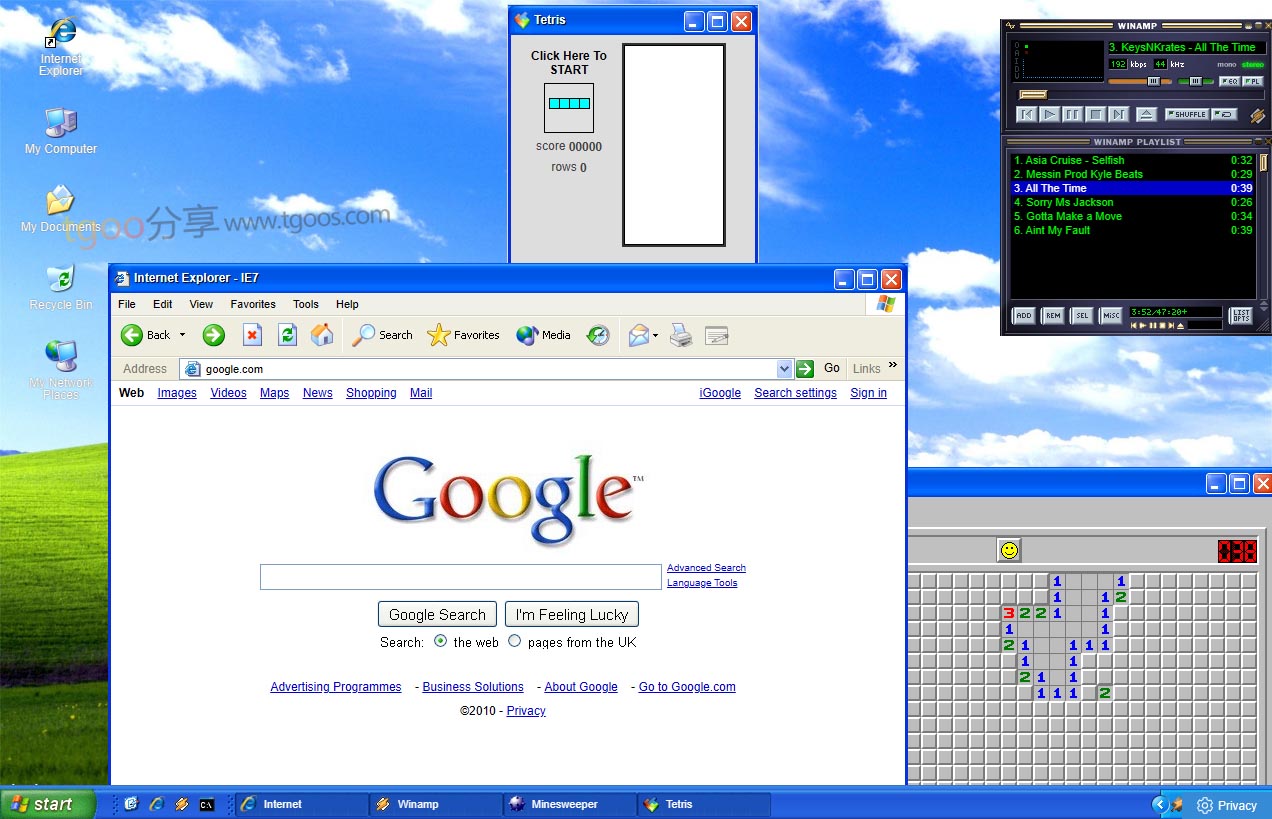Expand the address bar dropdown

coord(784,369)
